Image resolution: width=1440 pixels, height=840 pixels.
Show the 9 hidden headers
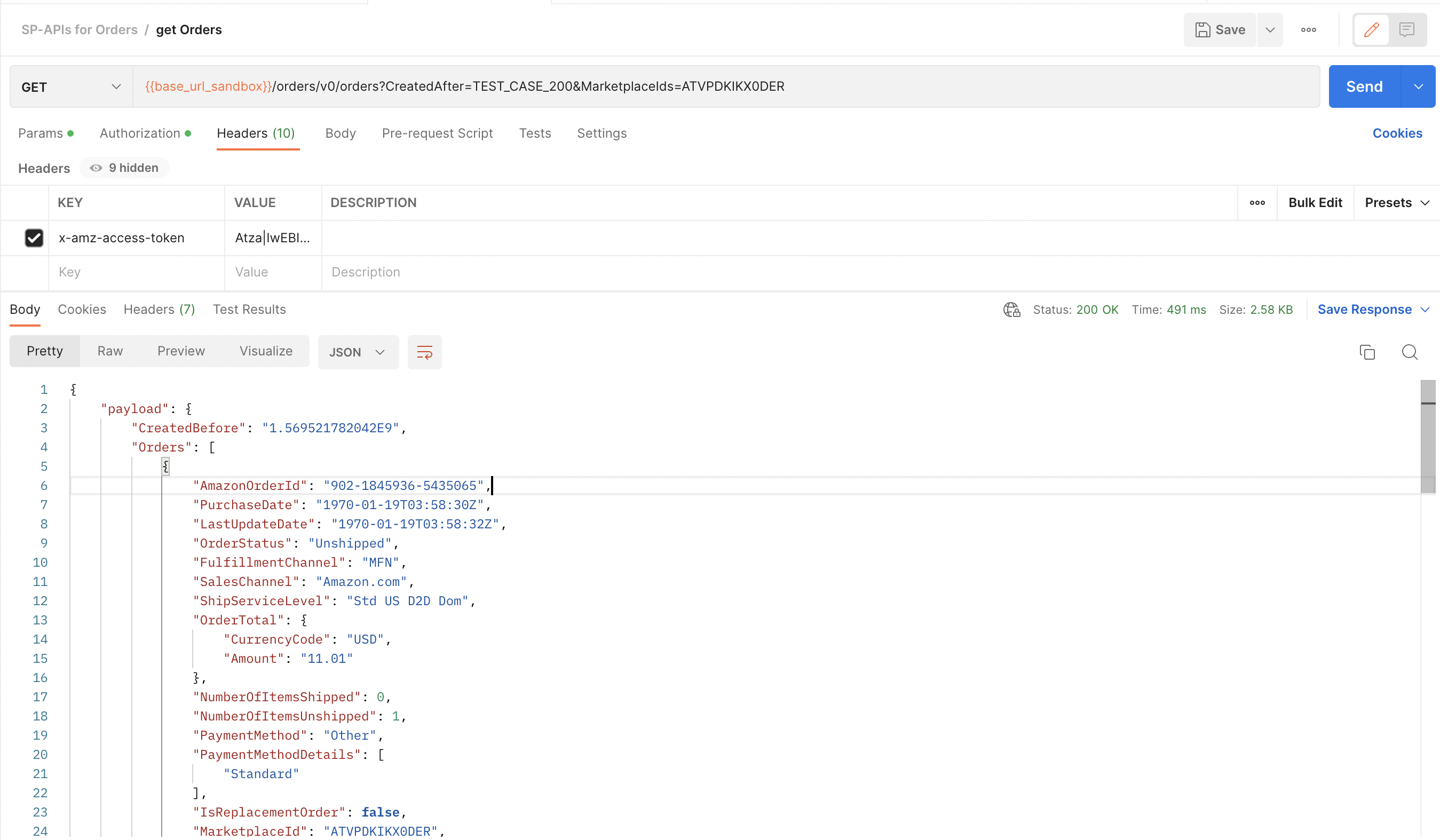[124, 168]
